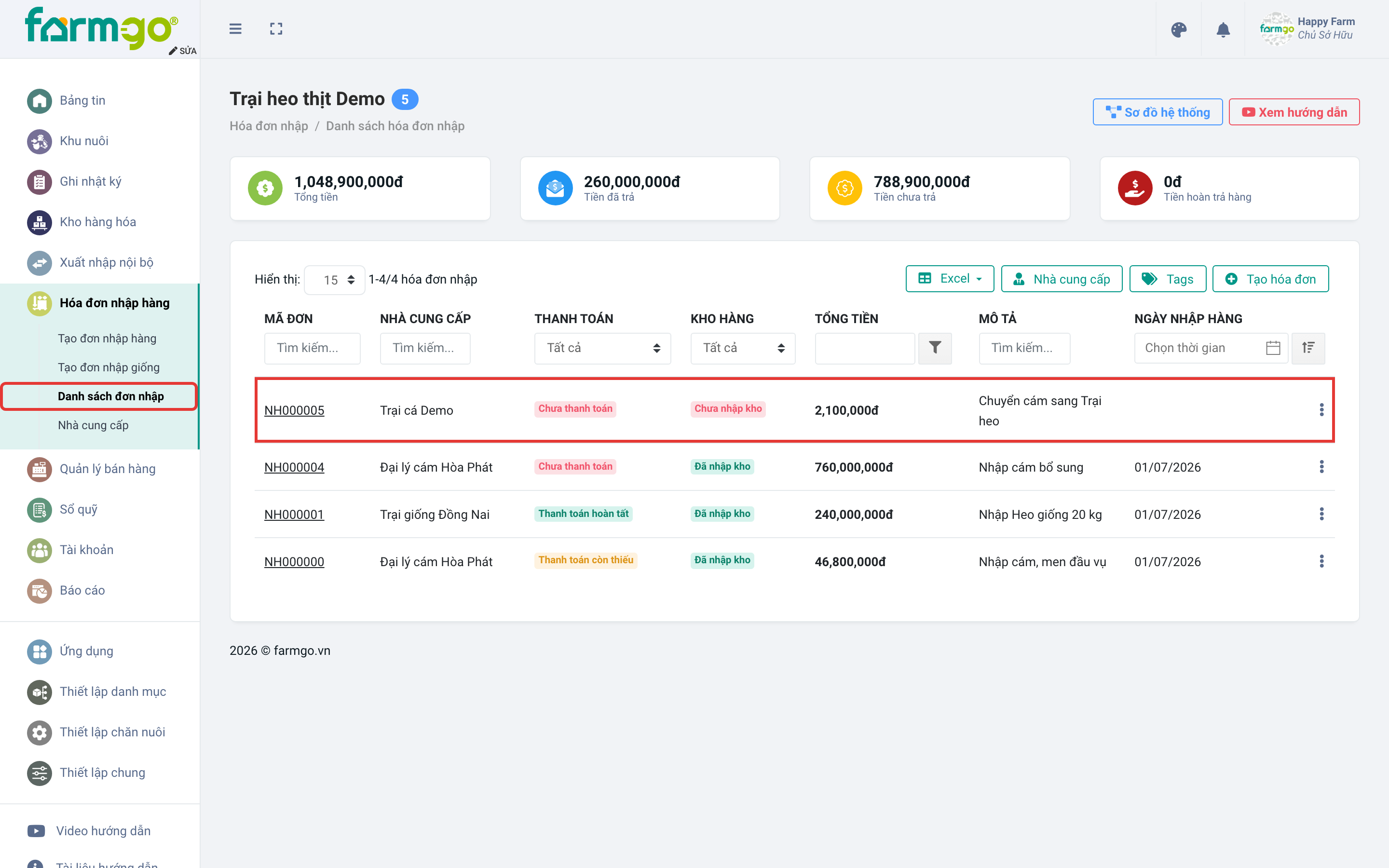This screenshot has height=868, width=1389.
Task: Open Tạo đơn nhập hàng submenu item
Action: point(107,338)
